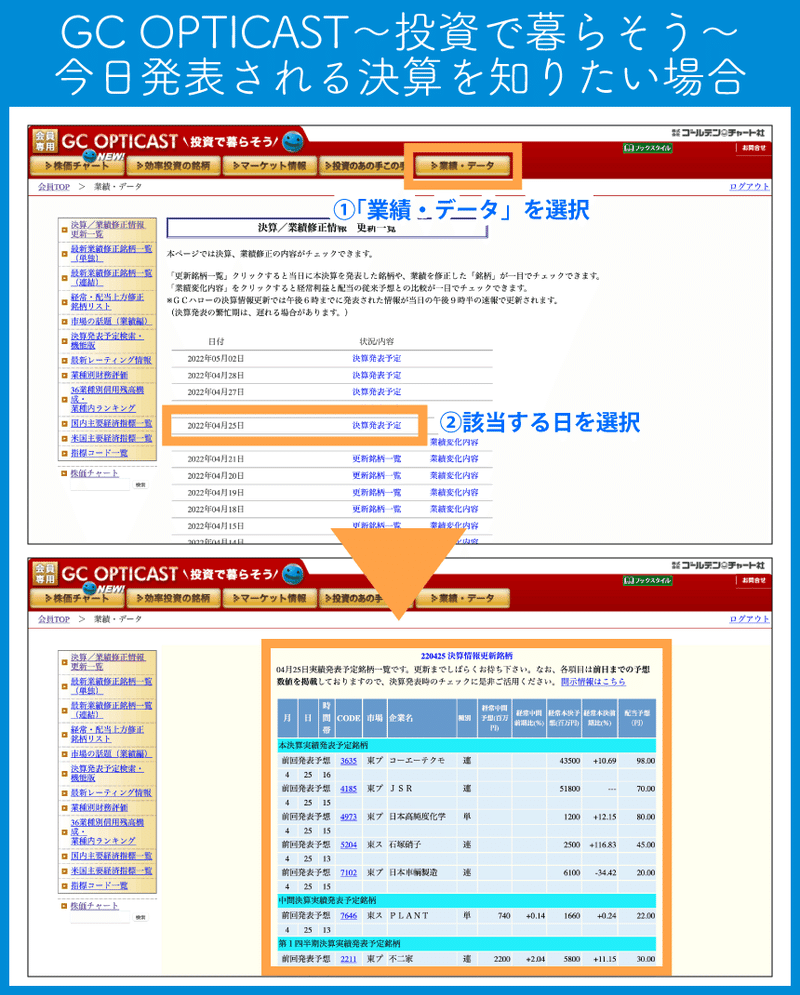Click the ゴールデン・チャート社 logo in lower screenshot

click(718, 565)
